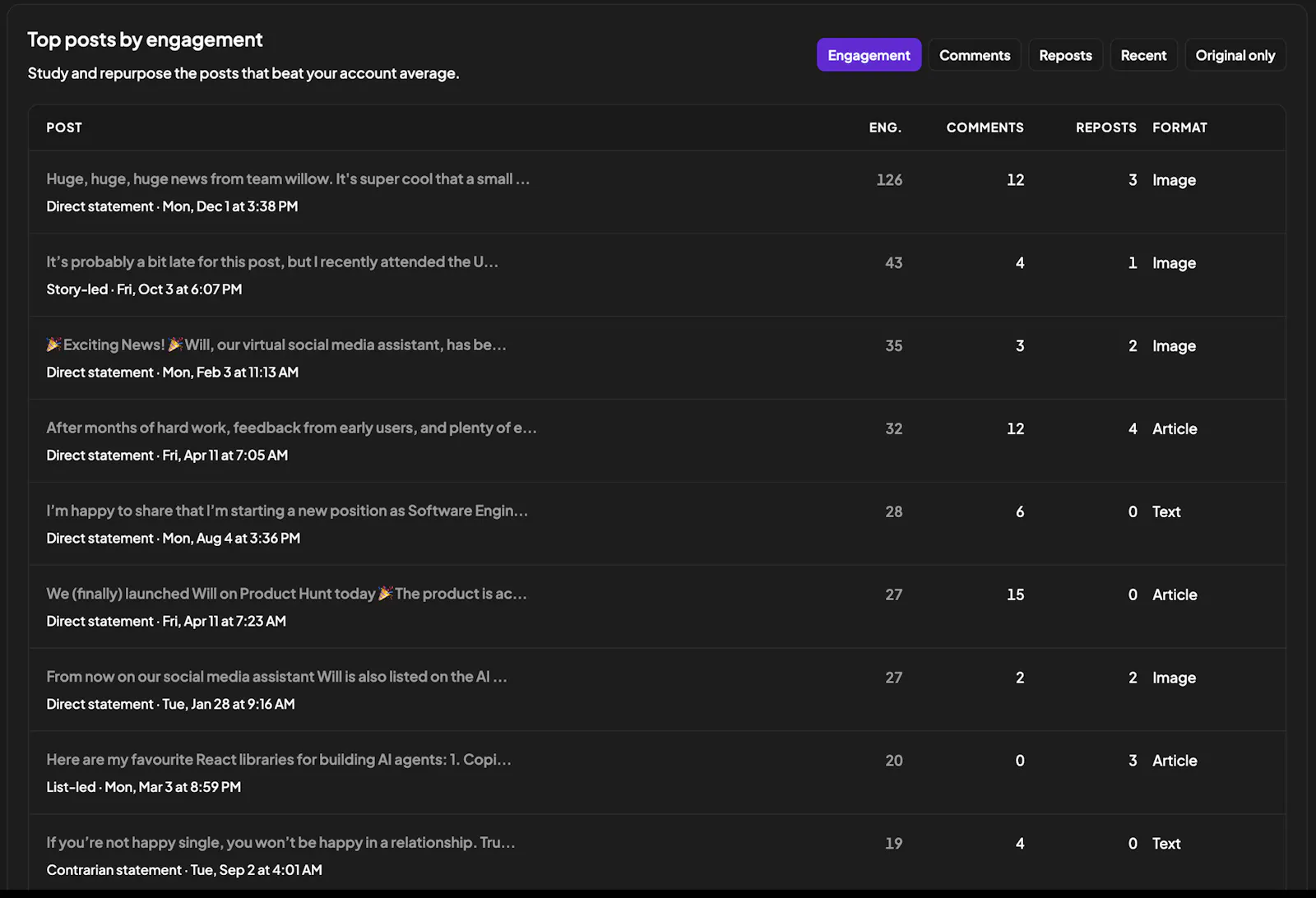Click the FORMAT column header
1316x898 pixels.
click(1179, 127)
